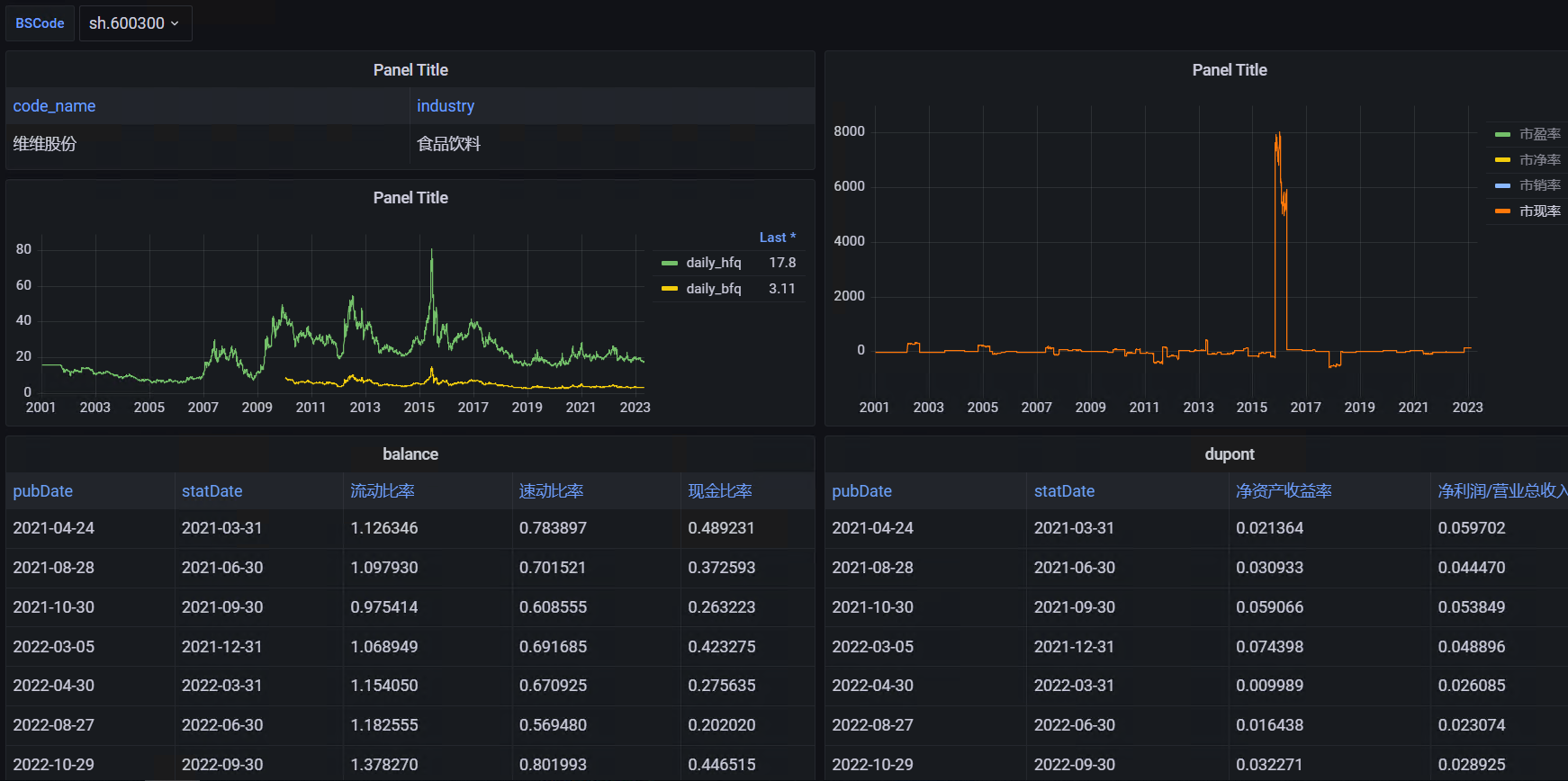The width and height of the screenshot is (1568, 781).
Task: Open the valuation chart Panel Title menu
Action: (1230, 70)
